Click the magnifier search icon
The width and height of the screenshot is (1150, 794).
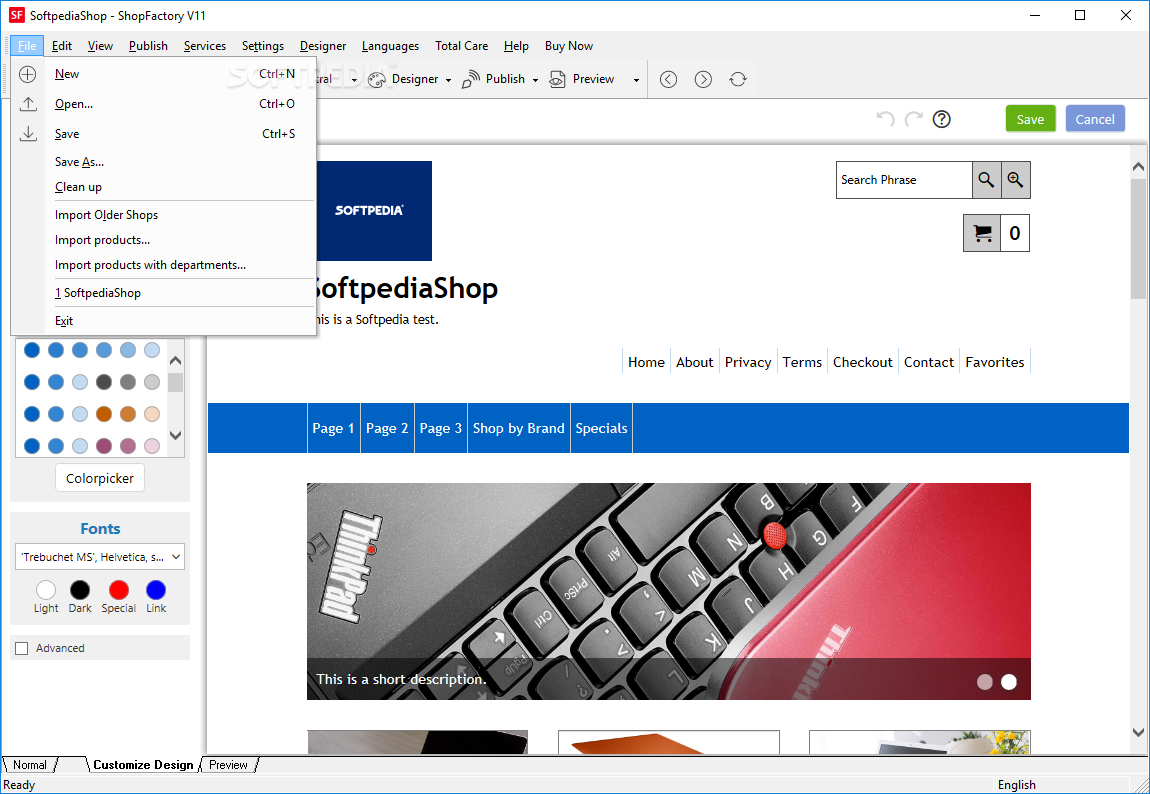coord(986,180)
